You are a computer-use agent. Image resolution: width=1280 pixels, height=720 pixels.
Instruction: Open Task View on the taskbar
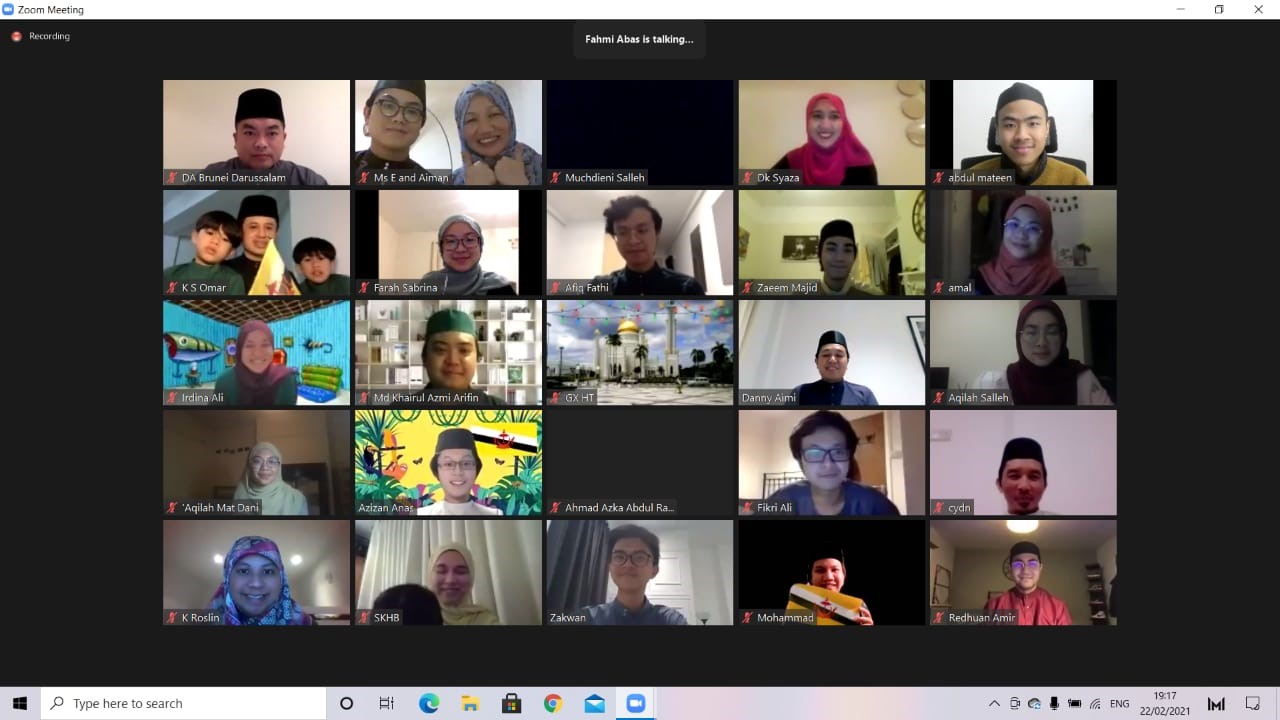click(x=387, y=704)
